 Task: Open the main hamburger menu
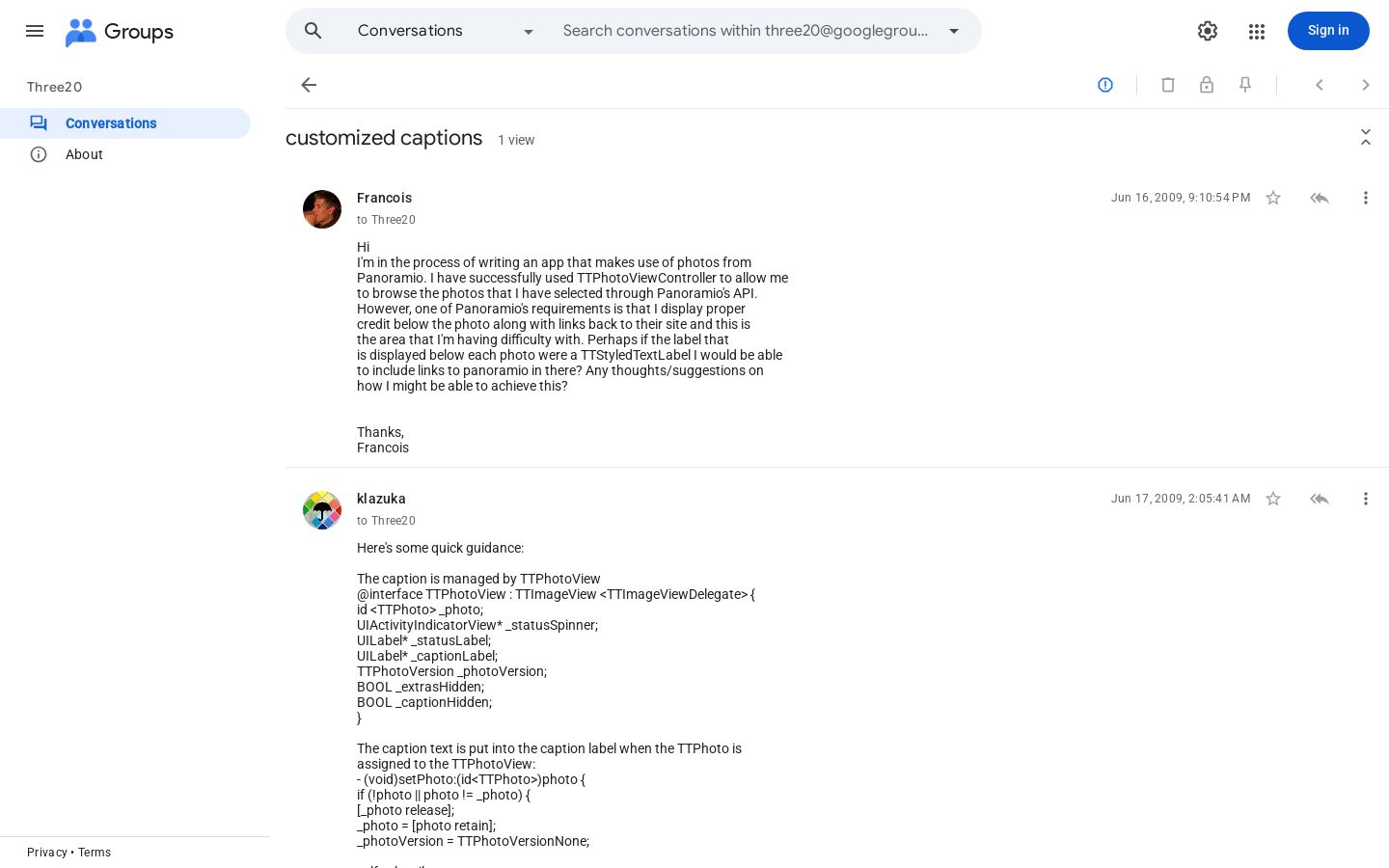[35, 31]
